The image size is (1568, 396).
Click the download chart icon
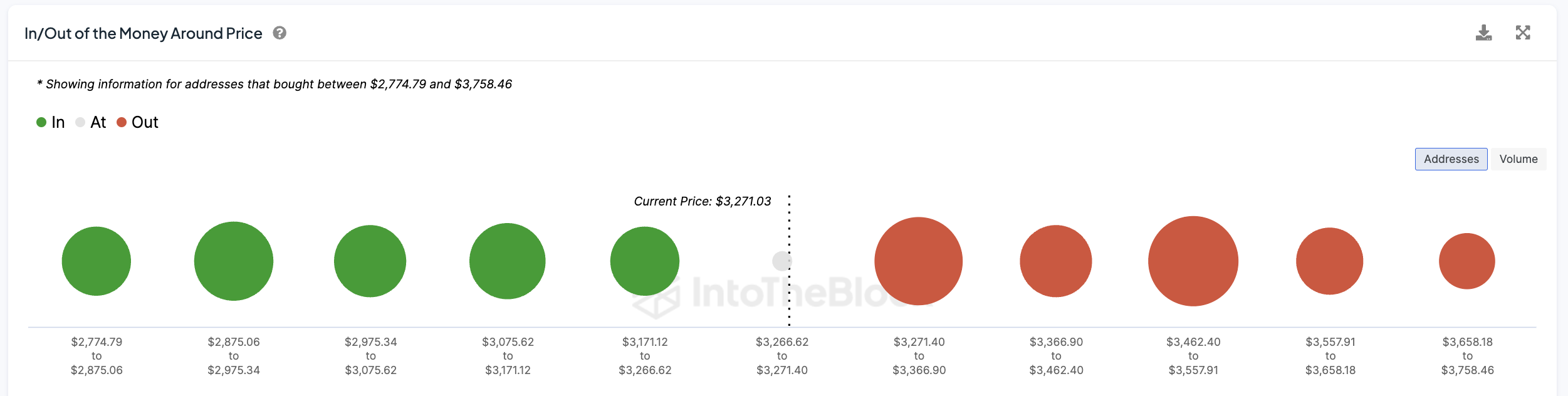point(1483,33)
